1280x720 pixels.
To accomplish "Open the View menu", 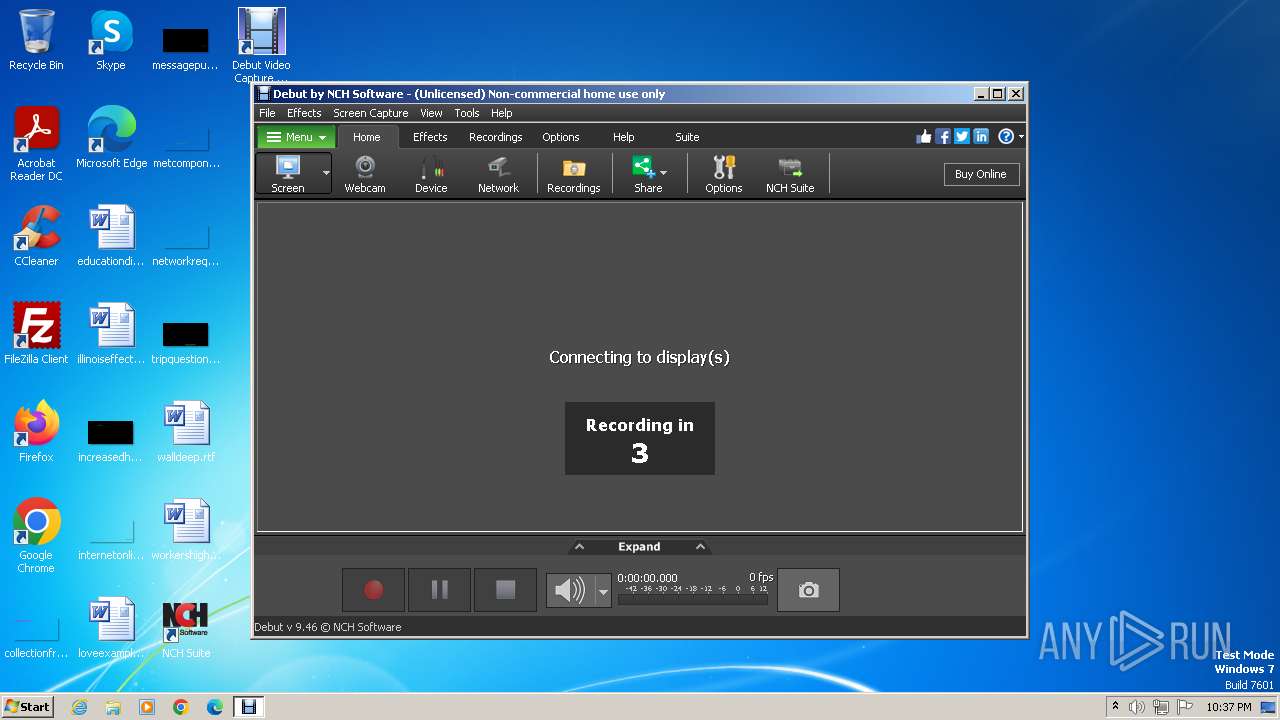I will click(431, 113).
